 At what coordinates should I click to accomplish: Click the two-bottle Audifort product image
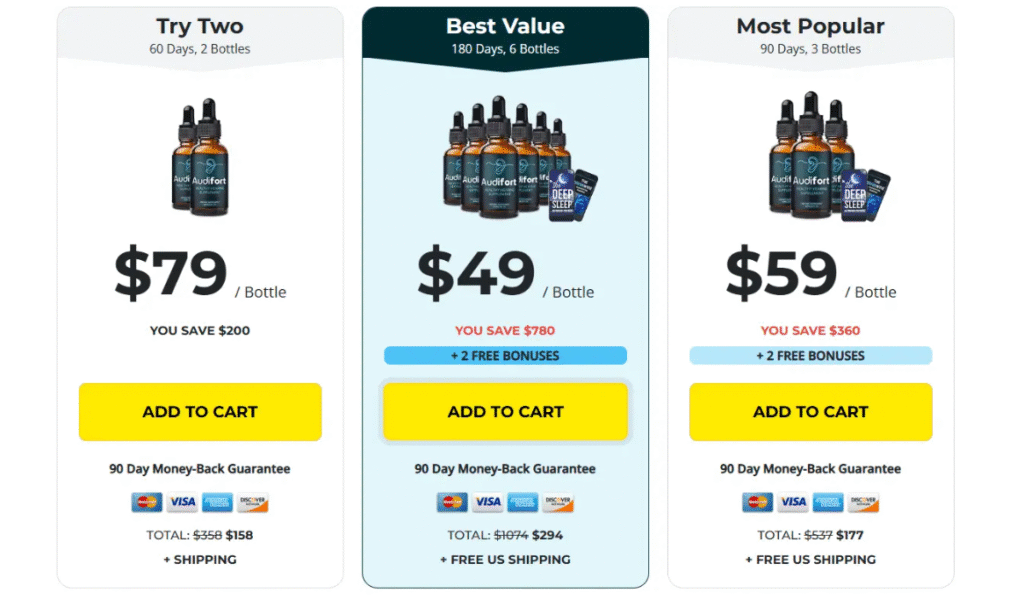pos(200,157)
